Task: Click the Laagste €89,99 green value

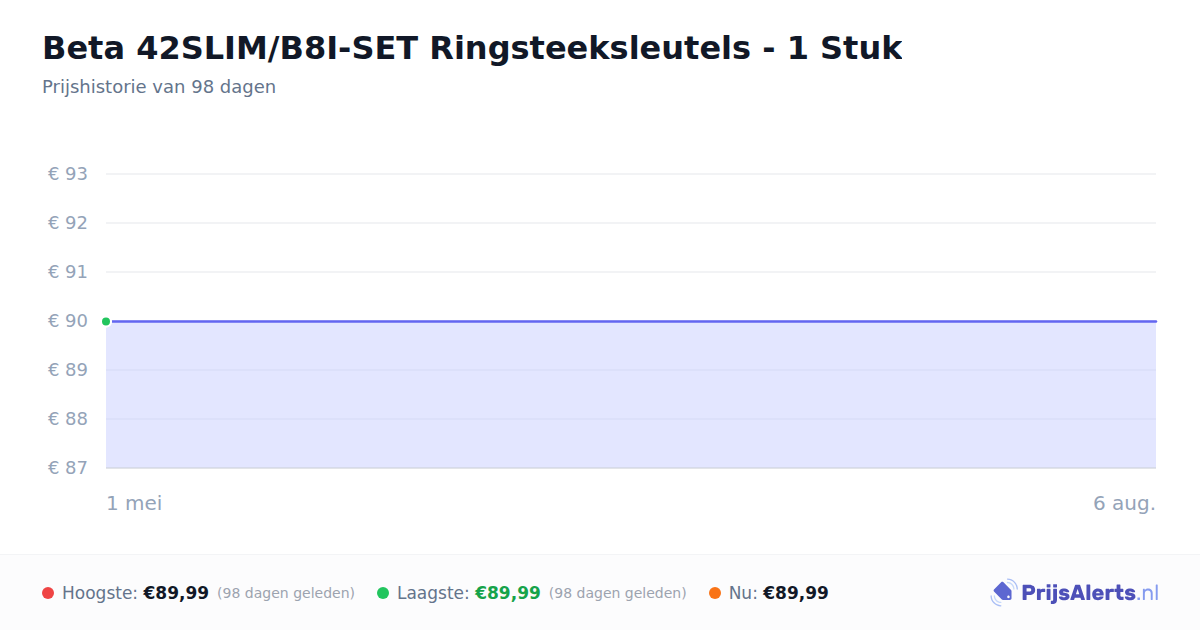Action: [507, 593]
